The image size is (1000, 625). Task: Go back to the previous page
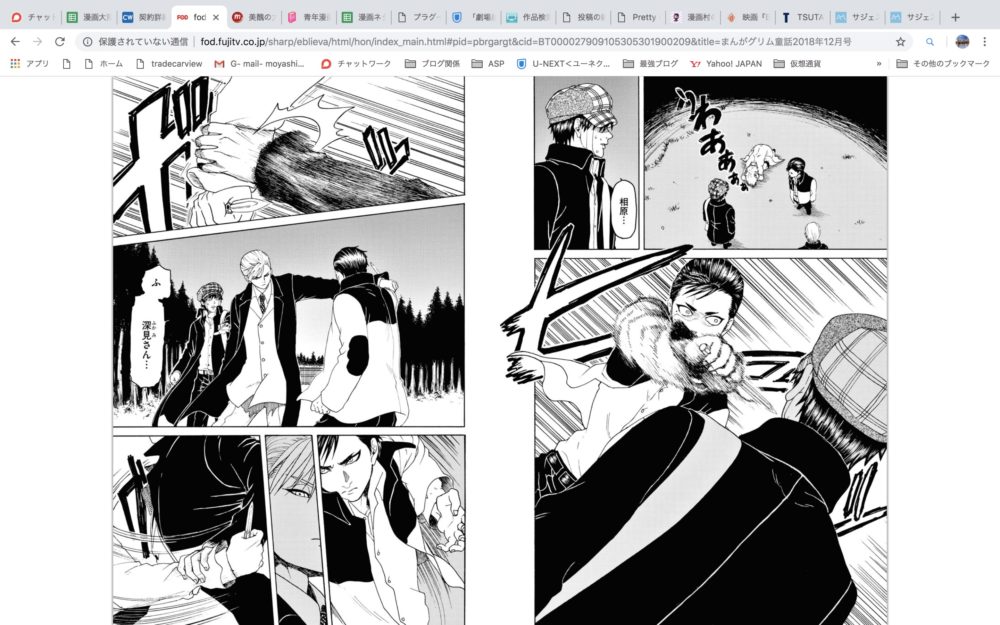(15, 41)
